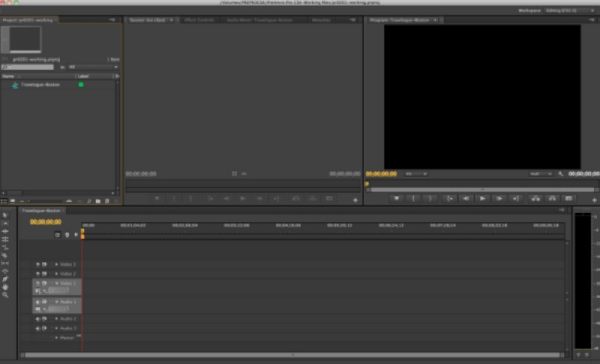Select the Project panel tab
This screenshot has height=364, width=600.
tap(28, 20)
